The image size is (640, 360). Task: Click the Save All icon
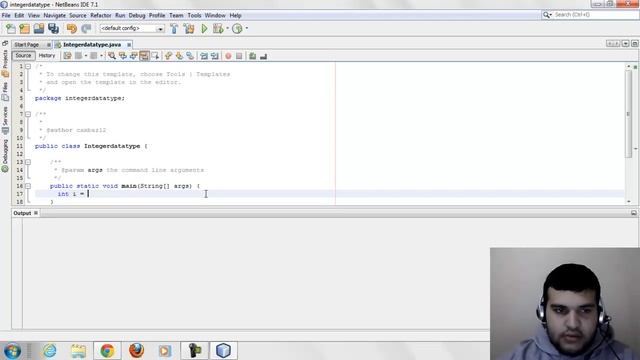click(x=53, y=29)
